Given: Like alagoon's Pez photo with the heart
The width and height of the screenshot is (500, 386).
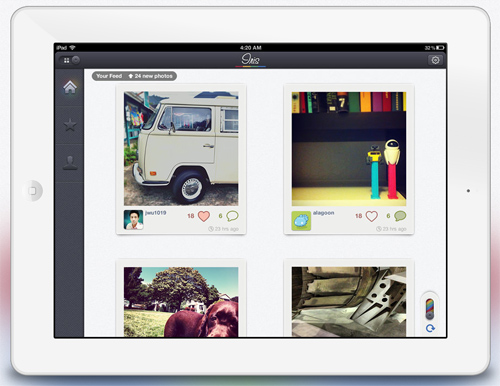Looking at the screenshot, I should click(372, 216).
